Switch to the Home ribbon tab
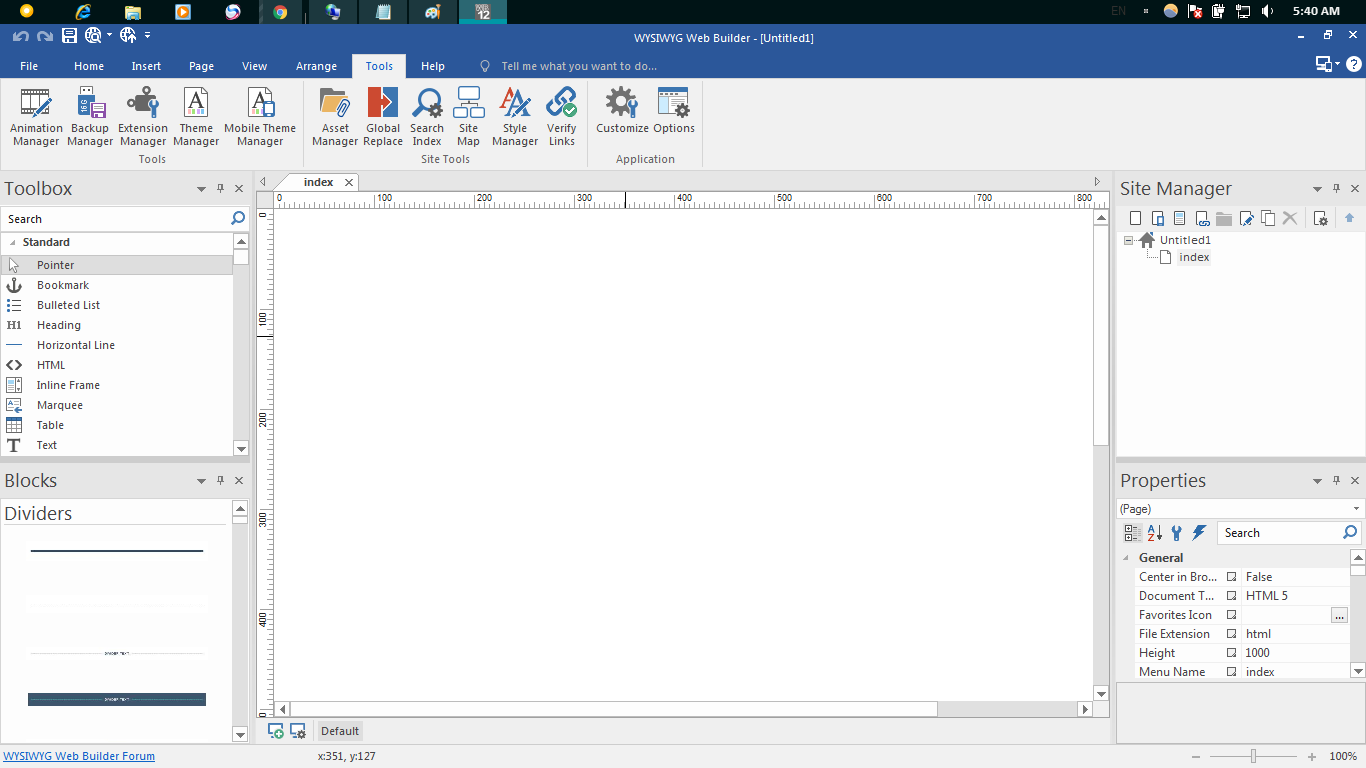 [89, 66]
